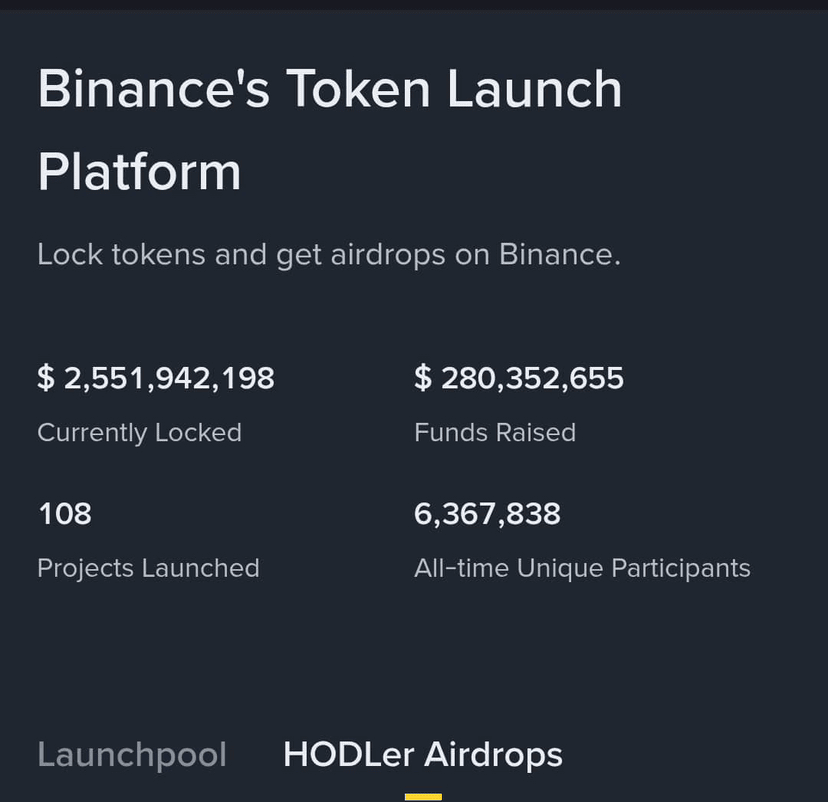Click the 6,367,838 participants number
The height and width of the screenshot is (802, 828).
pyautogui.click(x=487, y=514)
